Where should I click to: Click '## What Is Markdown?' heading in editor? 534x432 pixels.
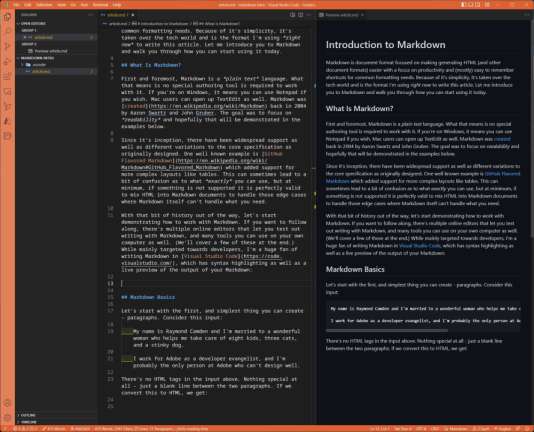click(x=151, y=65)
